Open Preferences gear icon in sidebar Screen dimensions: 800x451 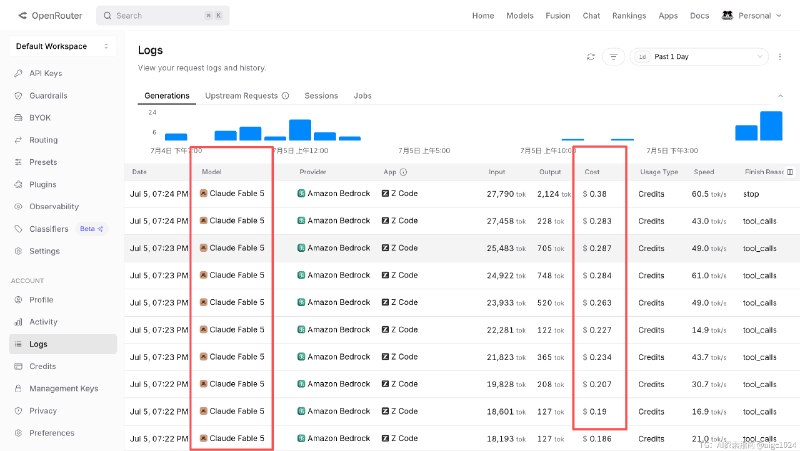pos(18,433)
